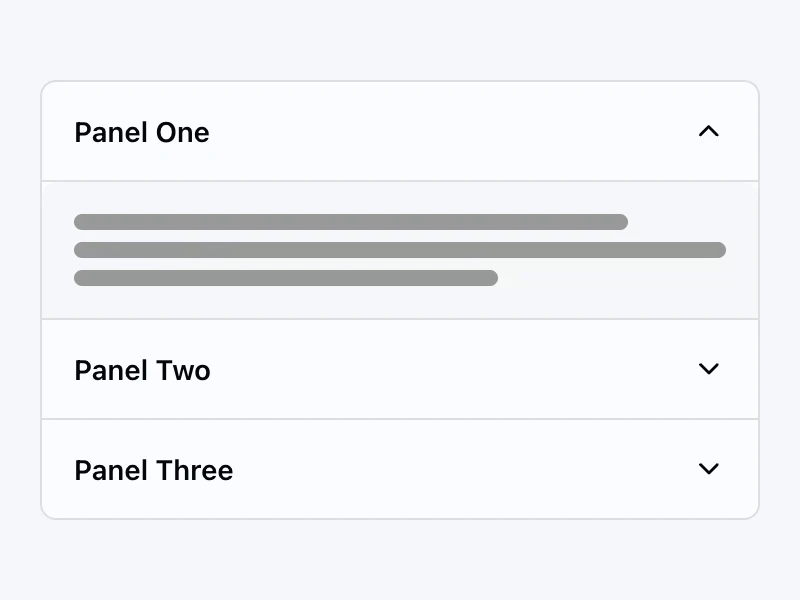The width and height of the screenshot is (800, 600).
Task: Click the word "One" in the first panel title
Action: click(x=182, y=132)
